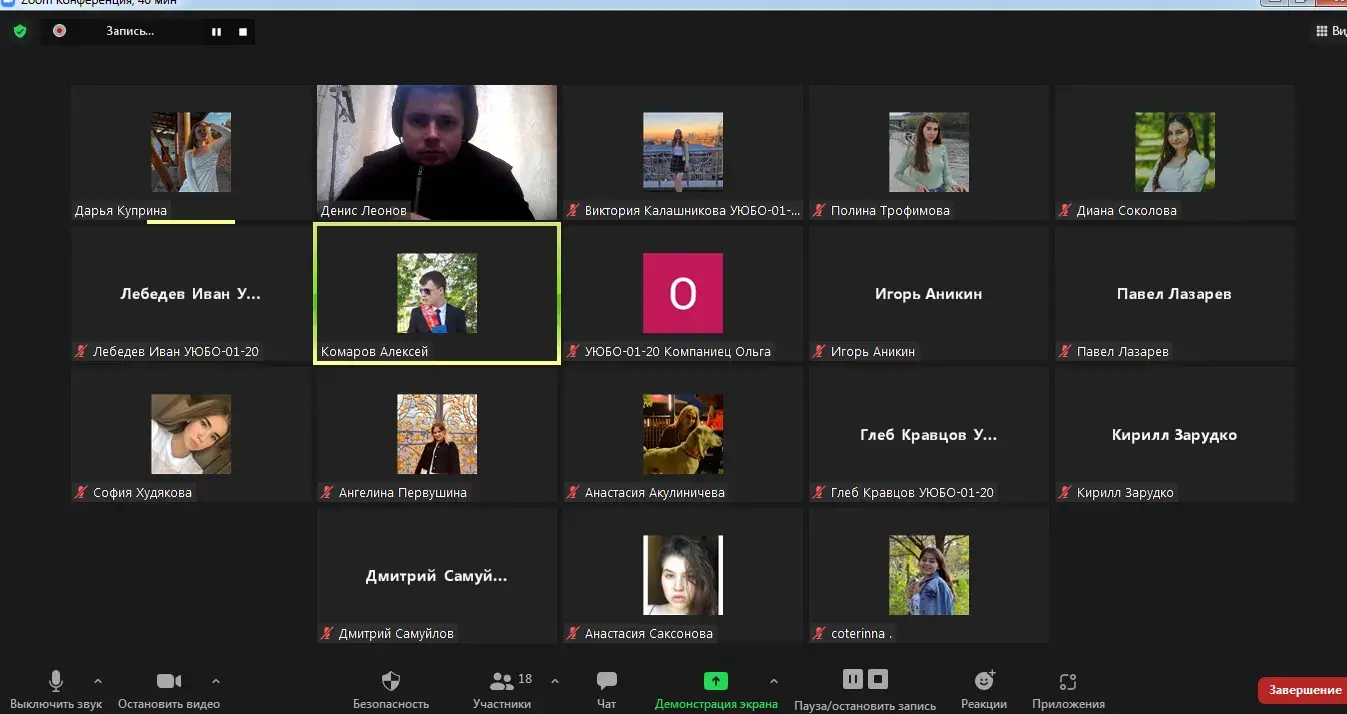Click muted mic icon beside Виктория Калашникова
Viewport: 1347px width, 714px height.
tap(574, 211)
